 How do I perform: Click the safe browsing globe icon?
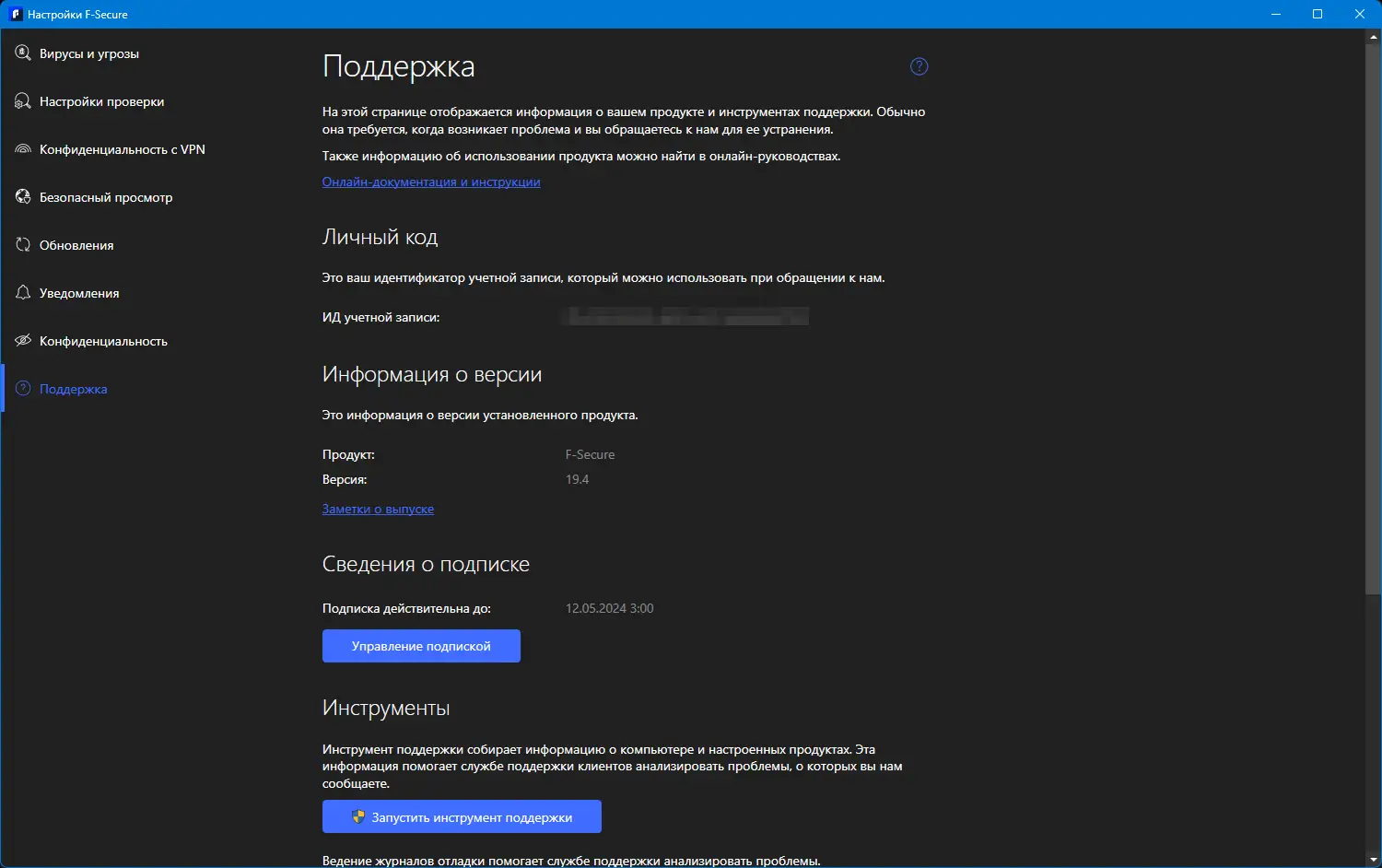pos(23,197)
